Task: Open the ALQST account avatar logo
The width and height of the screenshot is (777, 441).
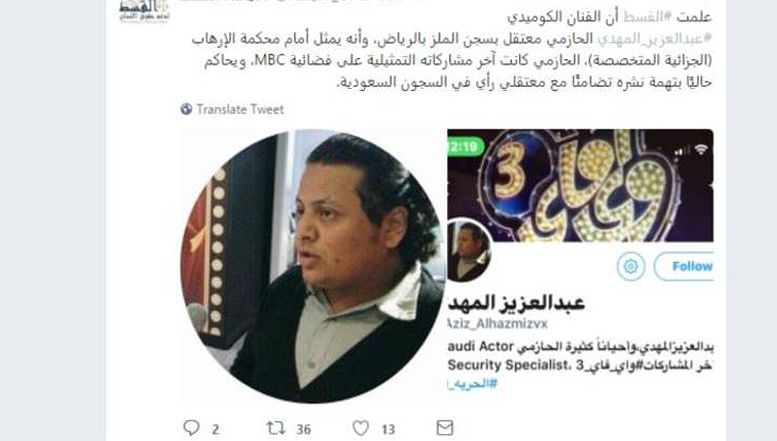Action: (x=144, y=11)
